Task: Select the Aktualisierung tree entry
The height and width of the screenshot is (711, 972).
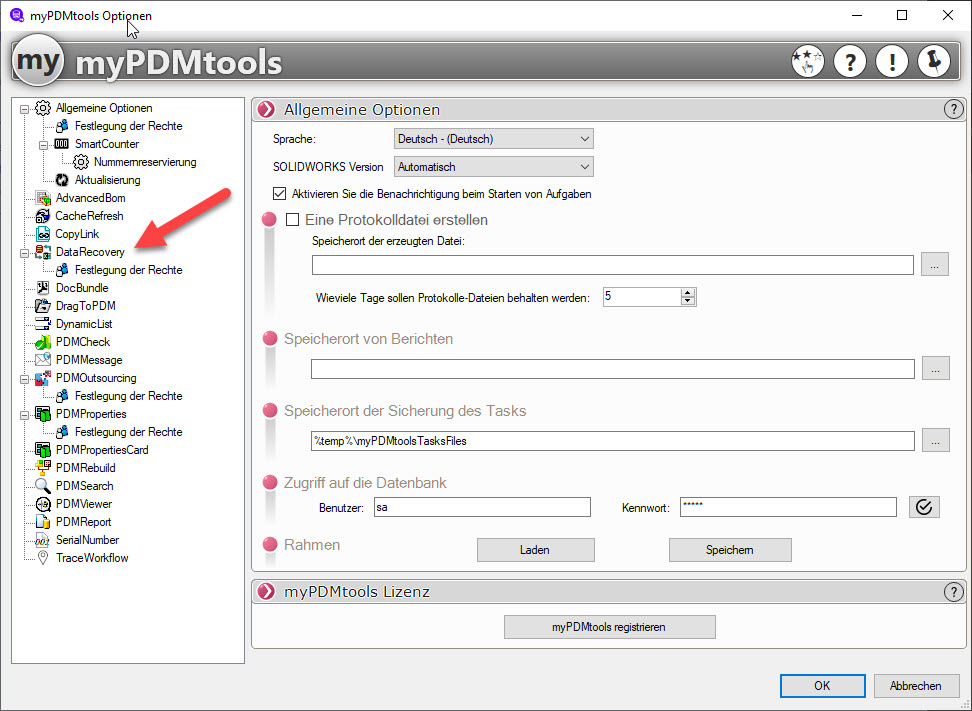Action: pyautogui.click(x=107, y=180)
